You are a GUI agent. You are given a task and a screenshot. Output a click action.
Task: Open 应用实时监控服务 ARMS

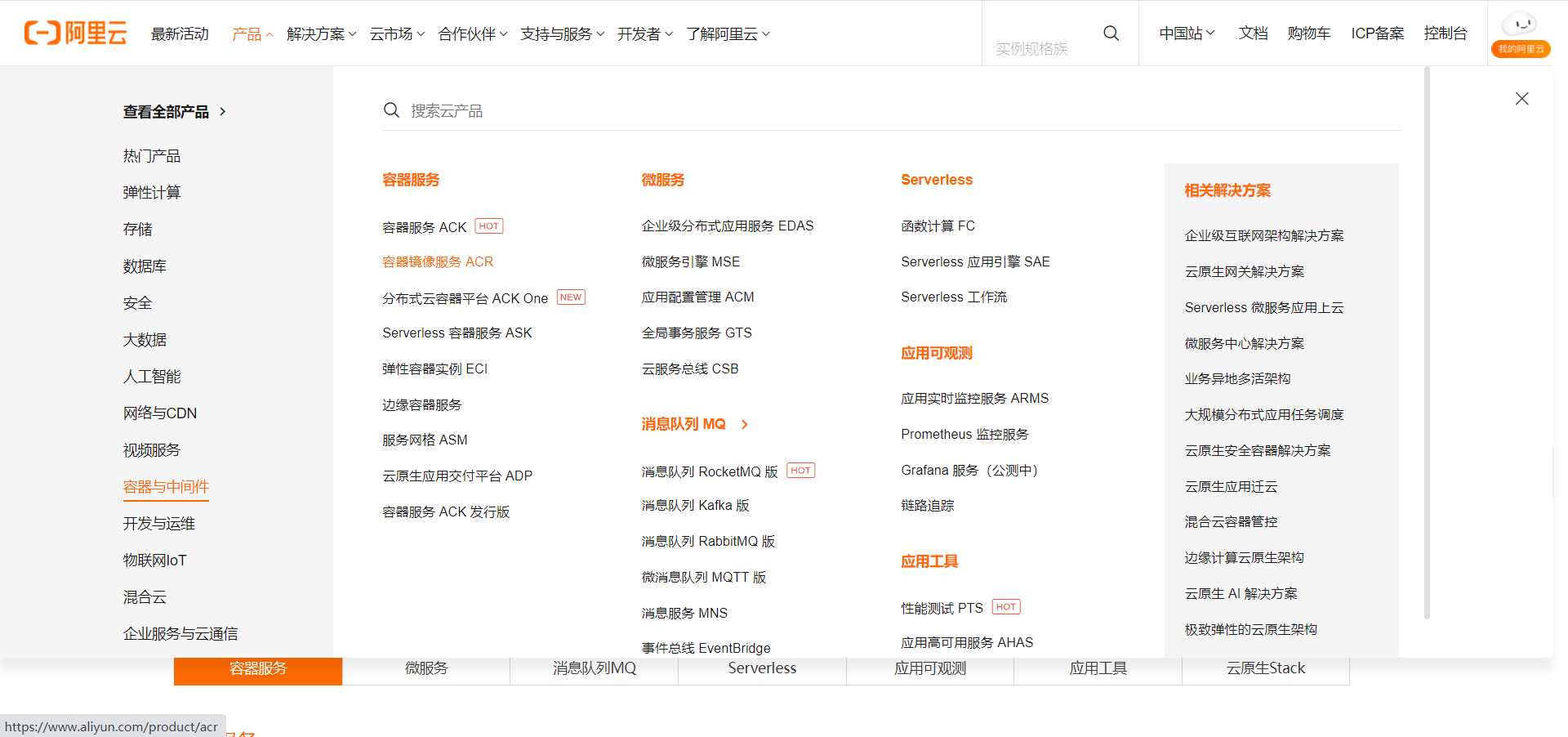point(974,399)
